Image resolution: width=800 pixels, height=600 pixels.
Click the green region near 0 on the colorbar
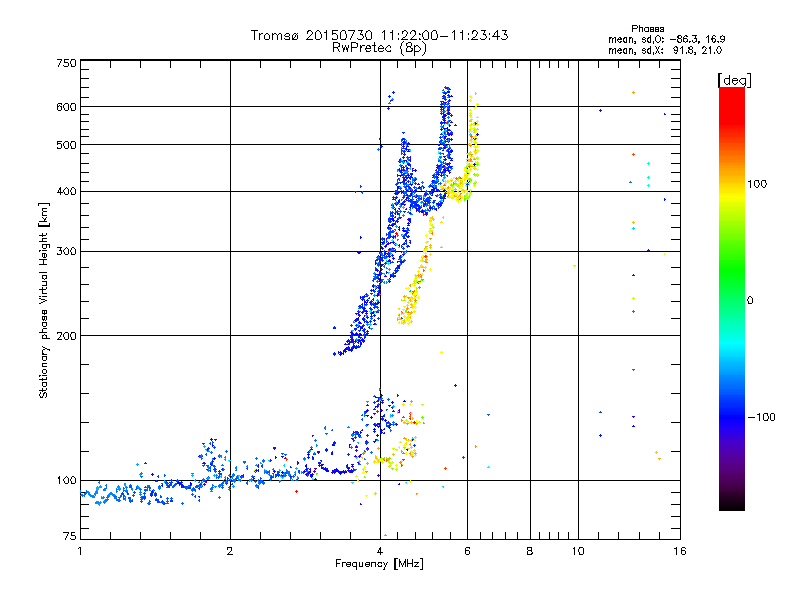[732, 299]
